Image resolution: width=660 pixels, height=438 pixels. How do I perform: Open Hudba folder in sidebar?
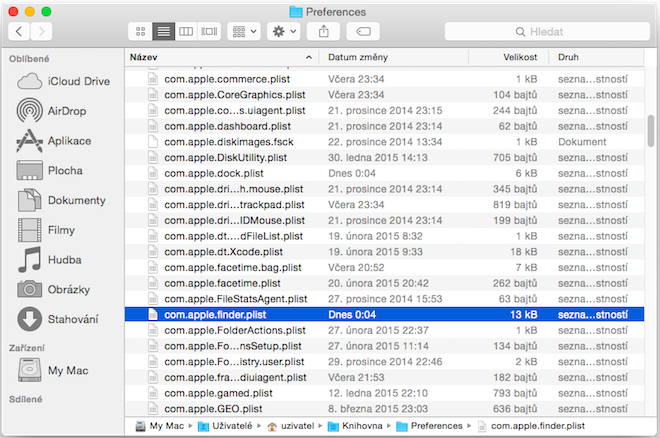64,260
